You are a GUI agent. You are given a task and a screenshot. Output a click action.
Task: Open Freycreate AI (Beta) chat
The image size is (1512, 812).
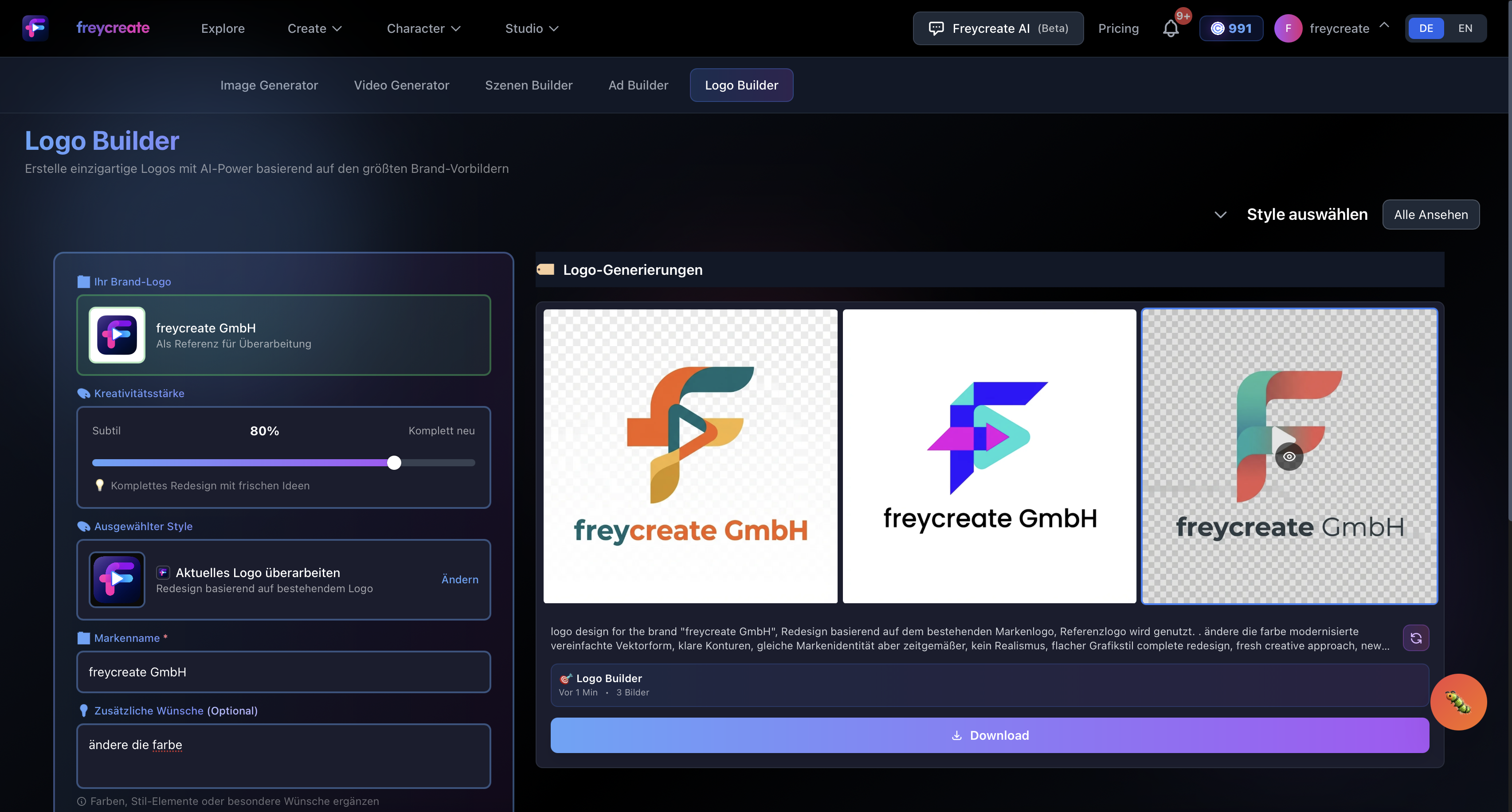tap(998, 28)
